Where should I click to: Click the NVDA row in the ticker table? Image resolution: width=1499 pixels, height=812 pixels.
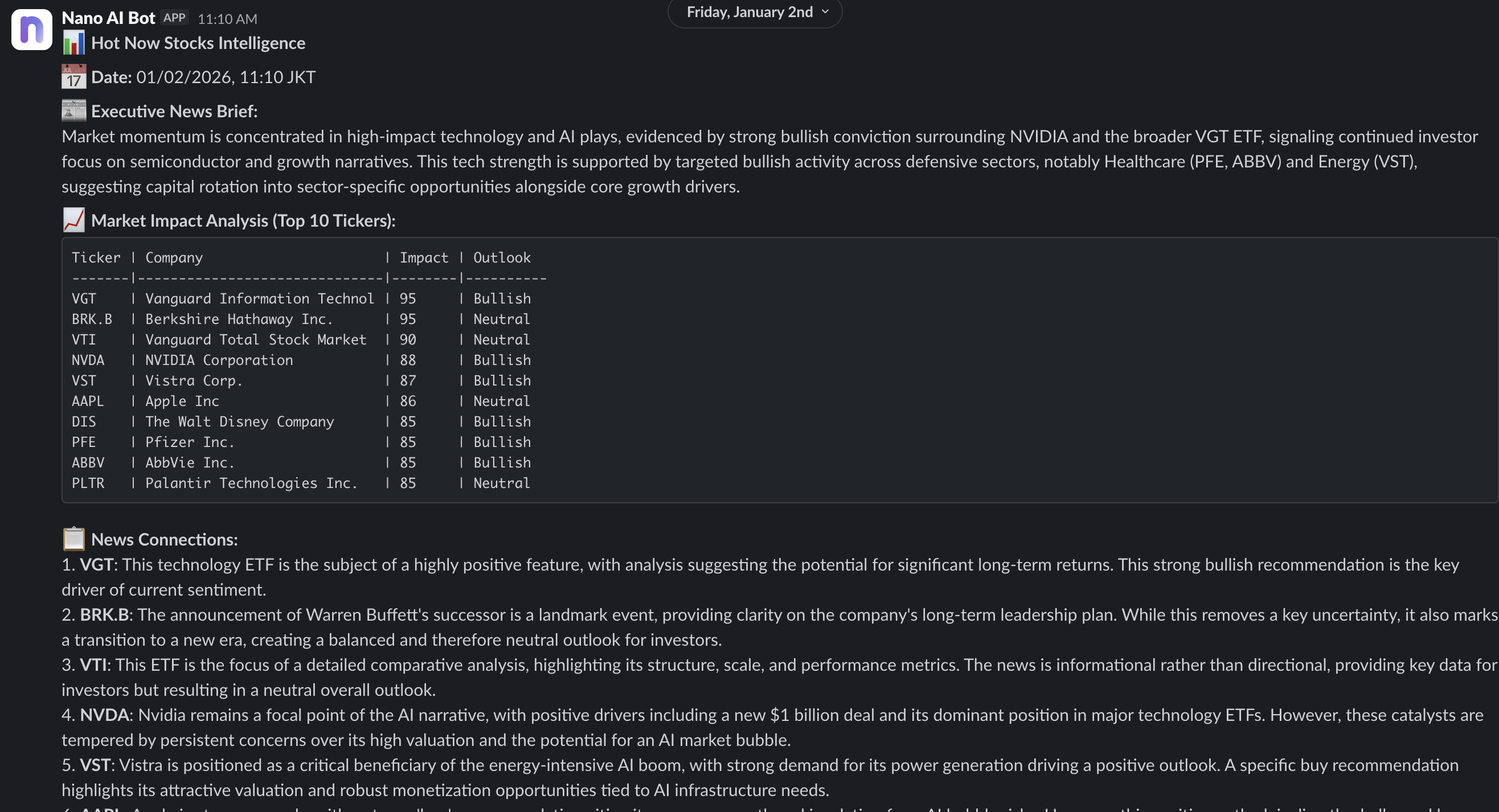(300, 360)
